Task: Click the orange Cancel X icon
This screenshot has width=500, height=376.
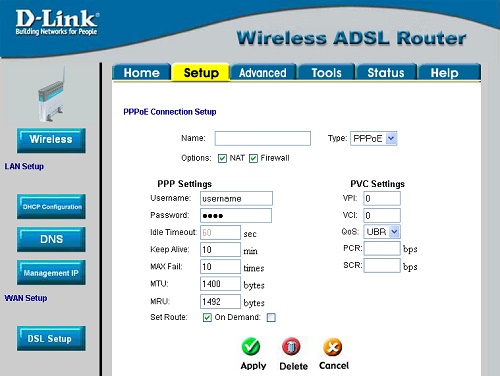Action: [x=333, y=347]
